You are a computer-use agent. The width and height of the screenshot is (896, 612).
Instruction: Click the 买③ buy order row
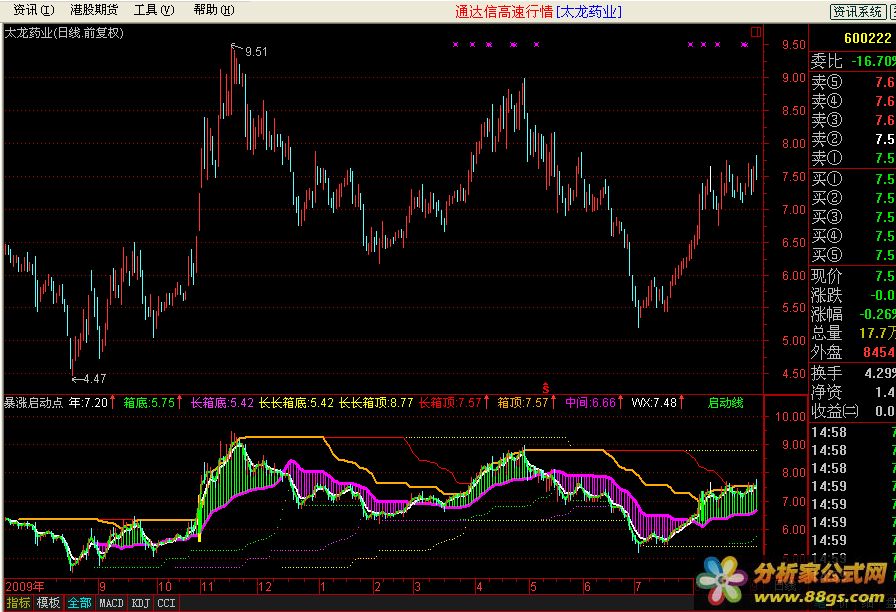pos(853,217)
